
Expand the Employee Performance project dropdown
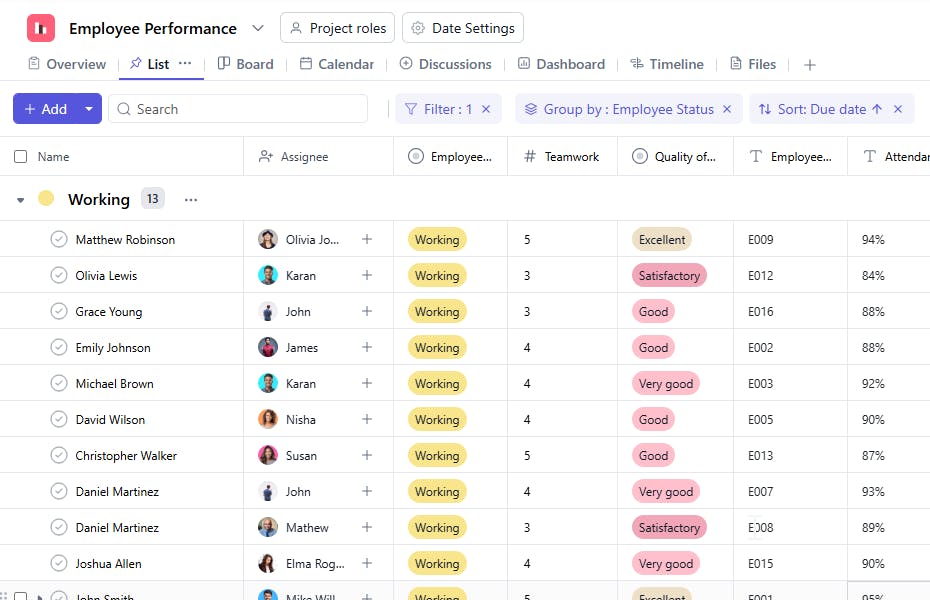258,28
